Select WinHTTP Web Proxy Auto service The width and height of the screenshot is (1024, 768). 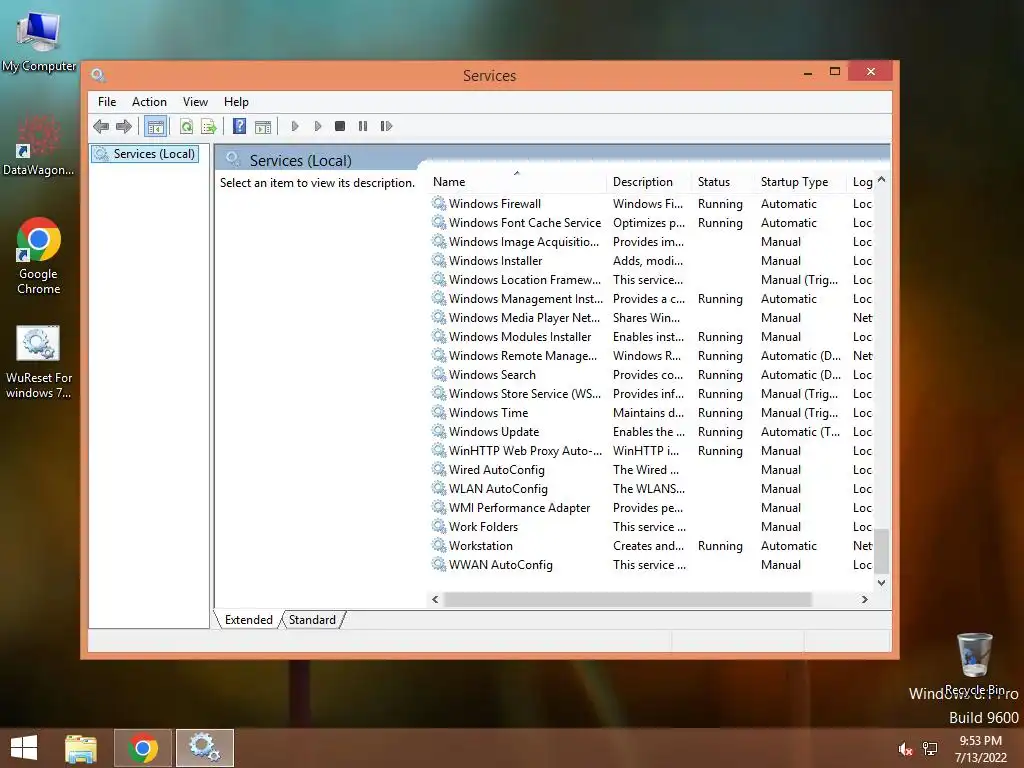pyautogui.click(x=651, y=451)
